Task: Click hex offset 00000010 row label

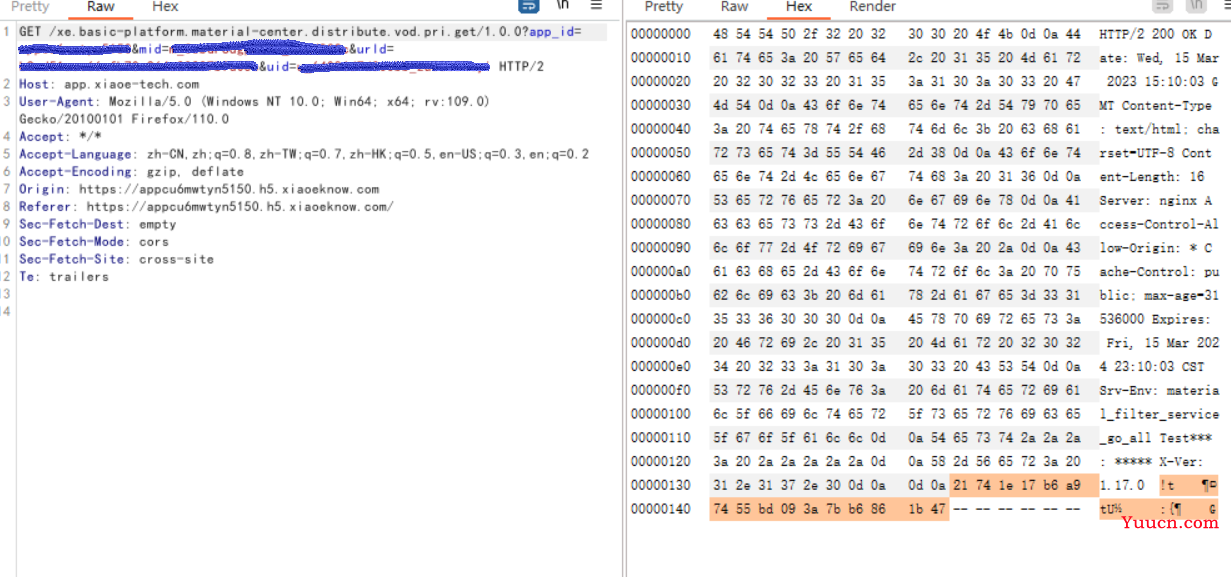Action: point(660,58)
